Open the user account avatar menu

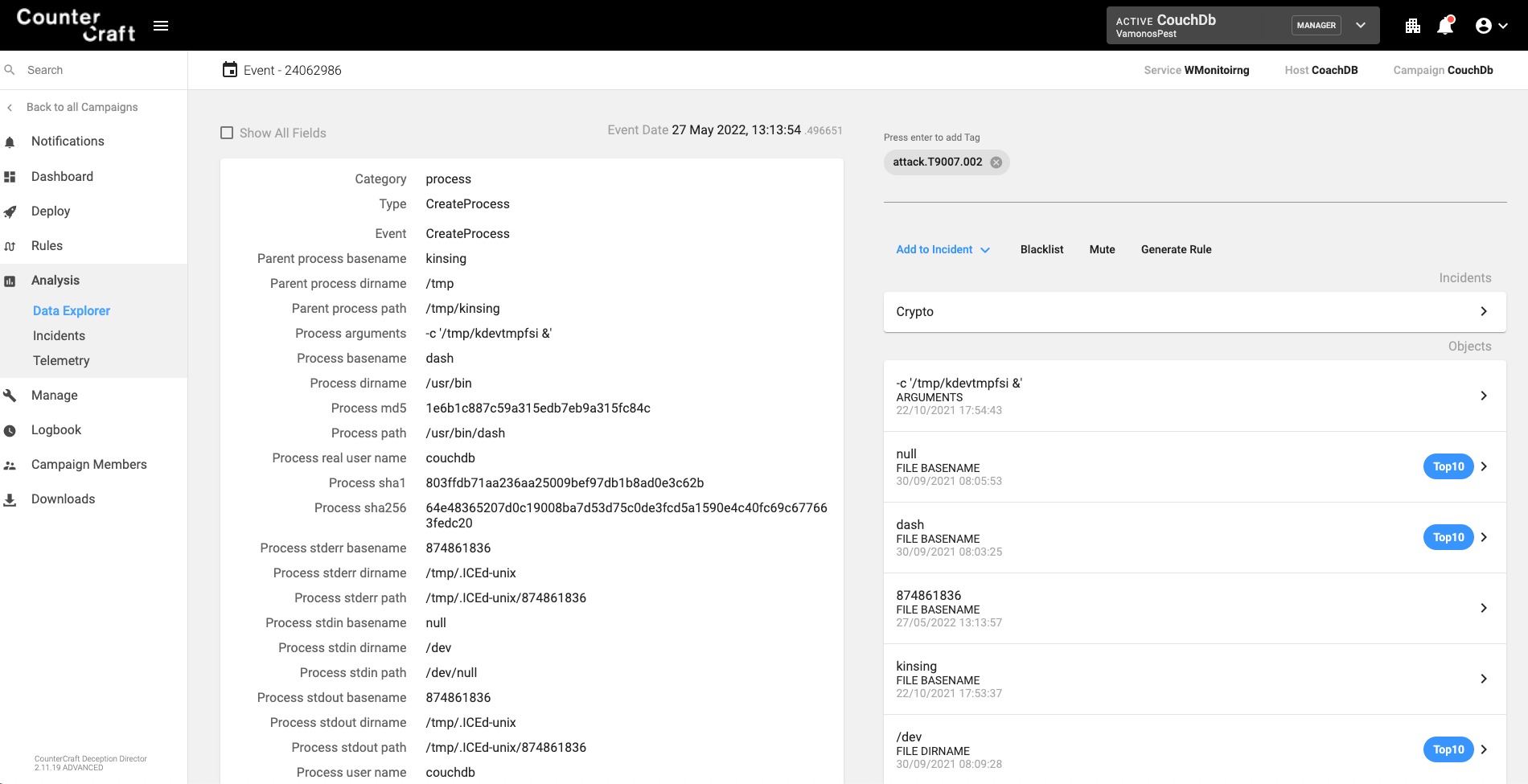pyautogui.click(x=1492, y=26)
